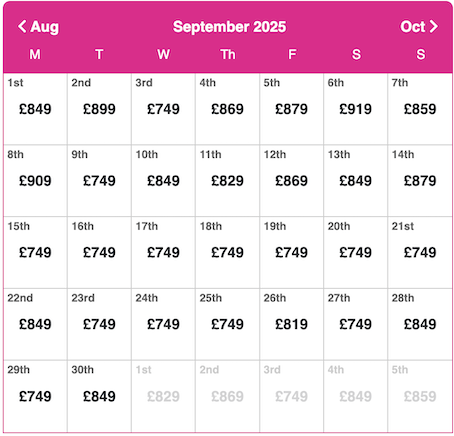Image resolution: width=454 pixels, height=436 pixels.
Task: Select 2nd September priced £899
Action: pos(99,109)
